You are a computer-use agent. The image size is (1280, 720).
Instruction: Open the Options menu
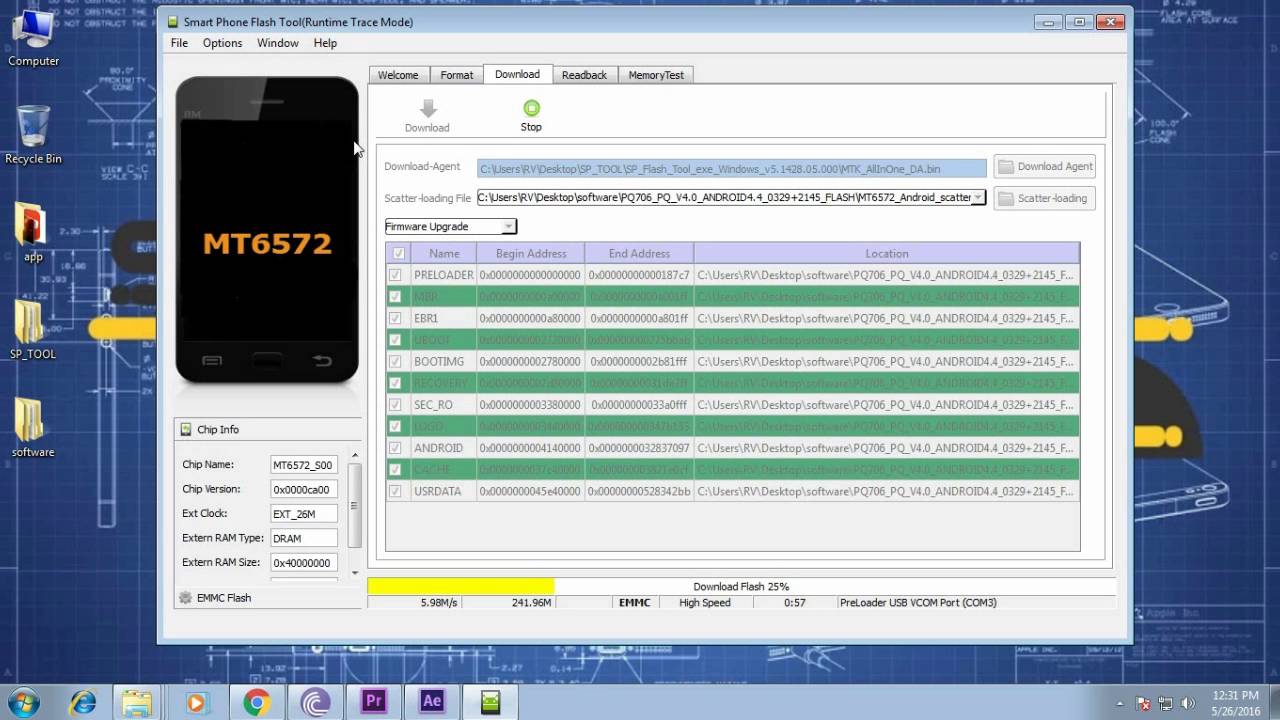222,43
